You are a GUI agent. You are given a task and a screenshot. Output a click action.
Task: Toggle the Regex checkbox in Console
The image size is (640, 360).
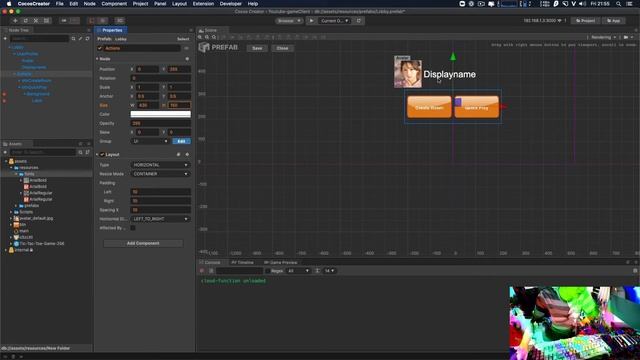268,271
